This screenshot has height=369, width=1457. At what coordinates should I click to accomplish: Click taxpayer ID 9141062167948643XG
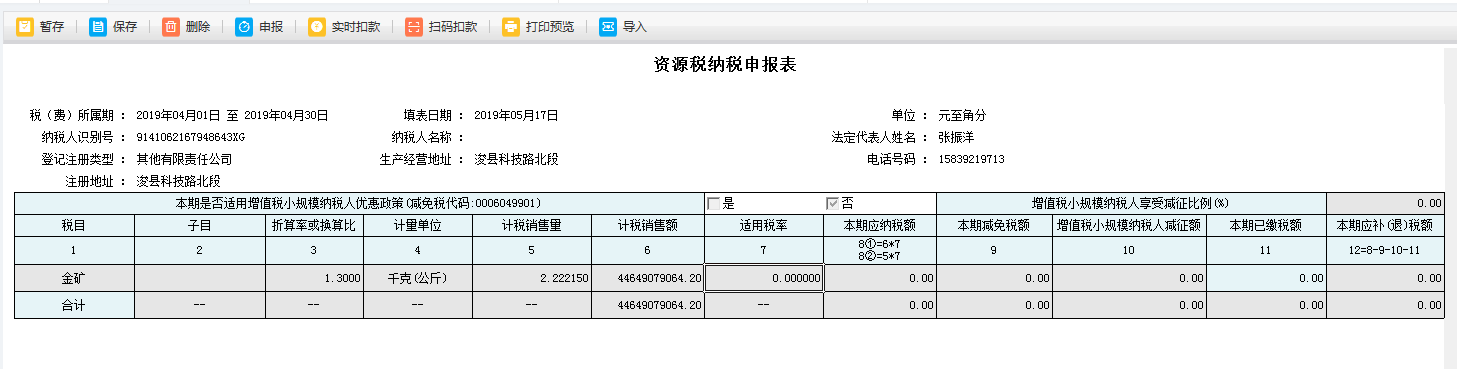pos(191,137)
